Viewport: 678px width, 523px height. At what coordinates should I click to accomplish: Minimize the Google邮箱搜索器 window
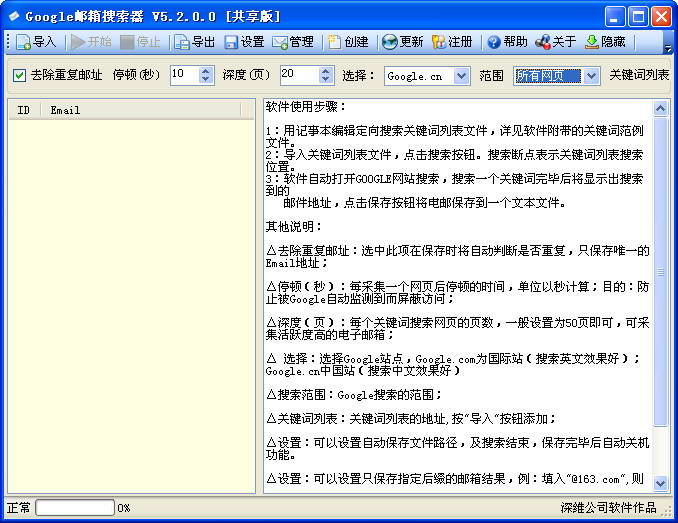tap(614, 17)
